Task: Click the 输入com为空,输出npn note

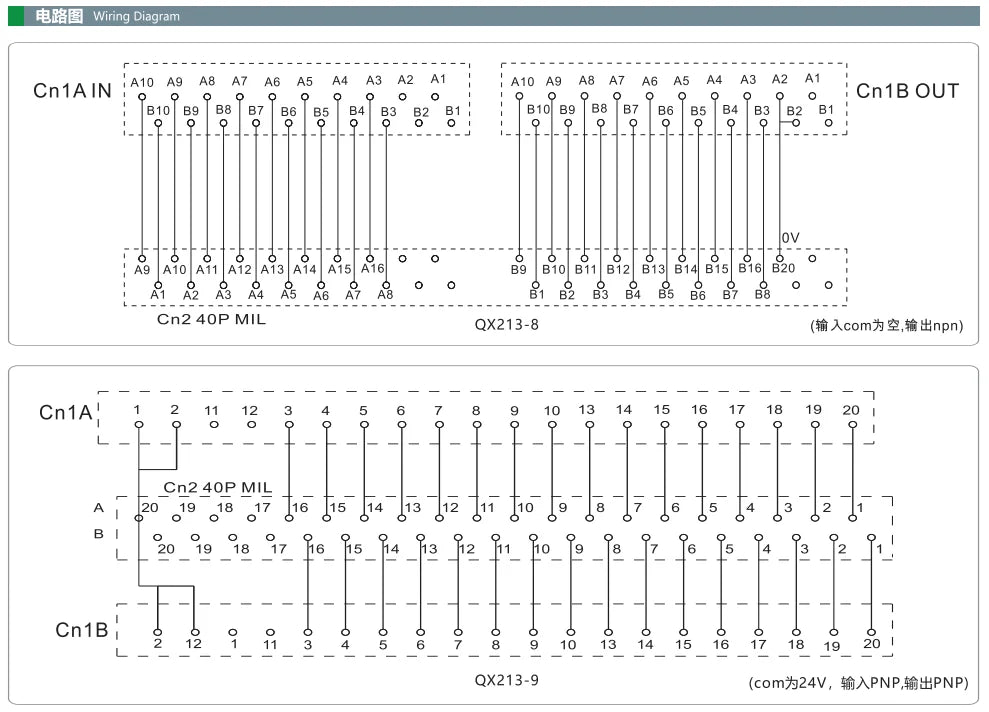Action: [887, 325]
